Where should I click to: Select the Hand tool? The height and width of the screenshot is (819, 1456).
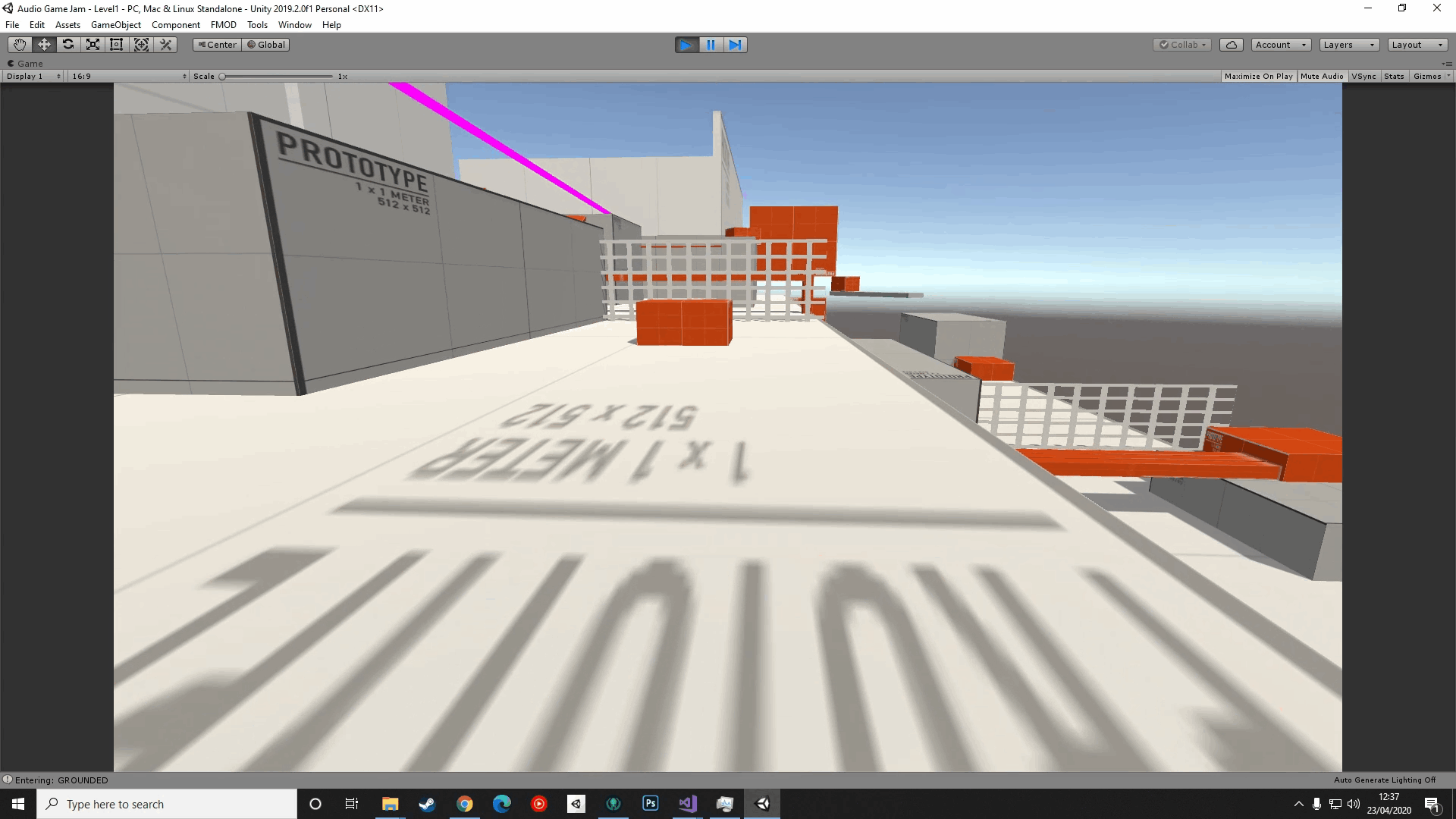[x=20, y=45]
